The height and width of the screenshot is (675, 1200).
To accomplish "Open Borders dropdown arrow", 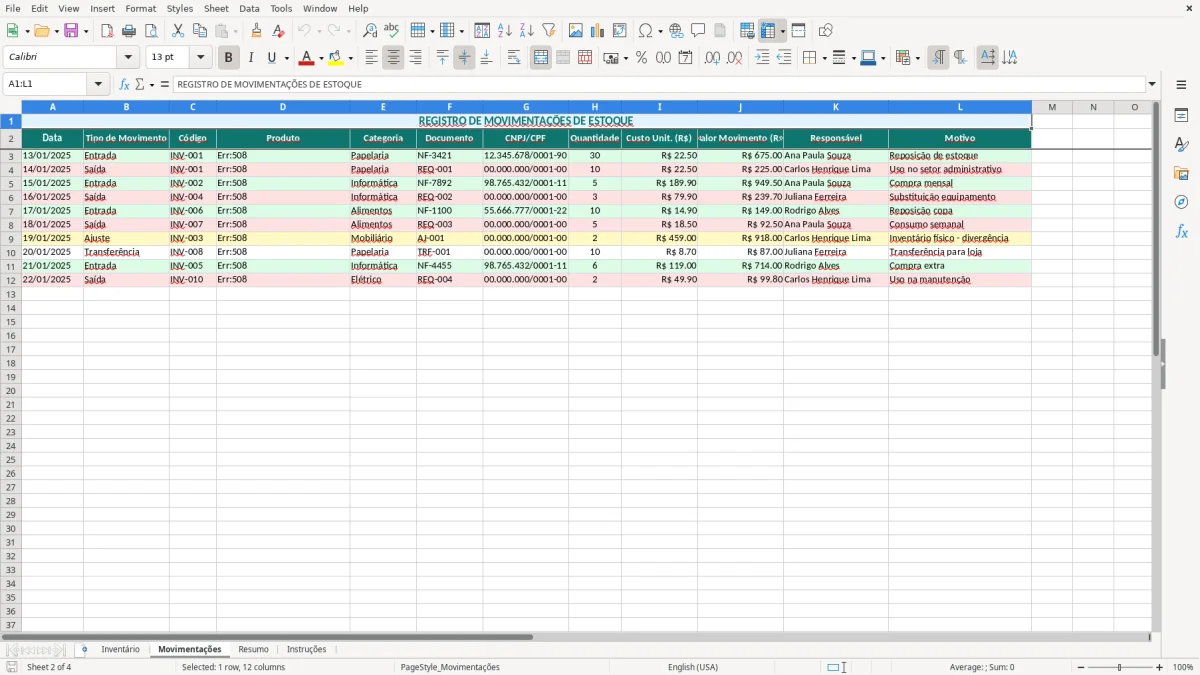I will point(824,58).
